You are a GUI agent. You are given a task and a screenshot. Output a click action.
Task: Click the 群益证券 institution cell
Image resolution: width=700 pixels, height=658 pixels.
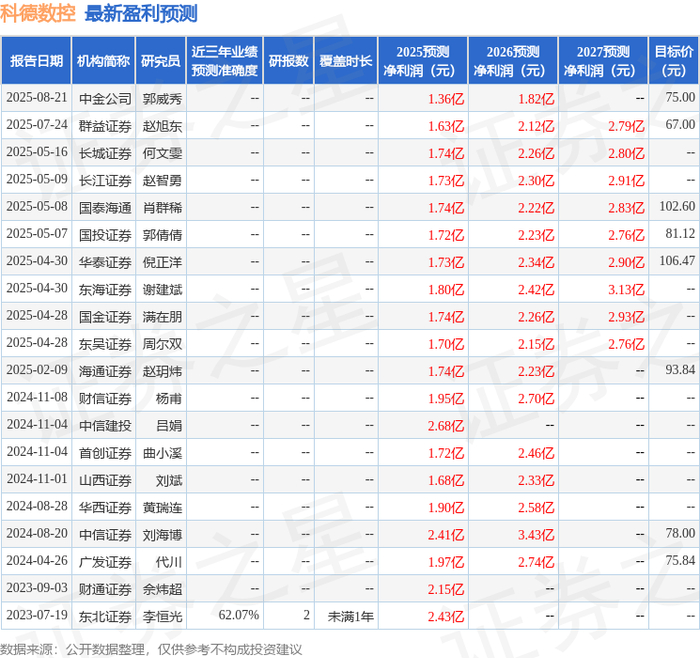[x=105, y=126]
